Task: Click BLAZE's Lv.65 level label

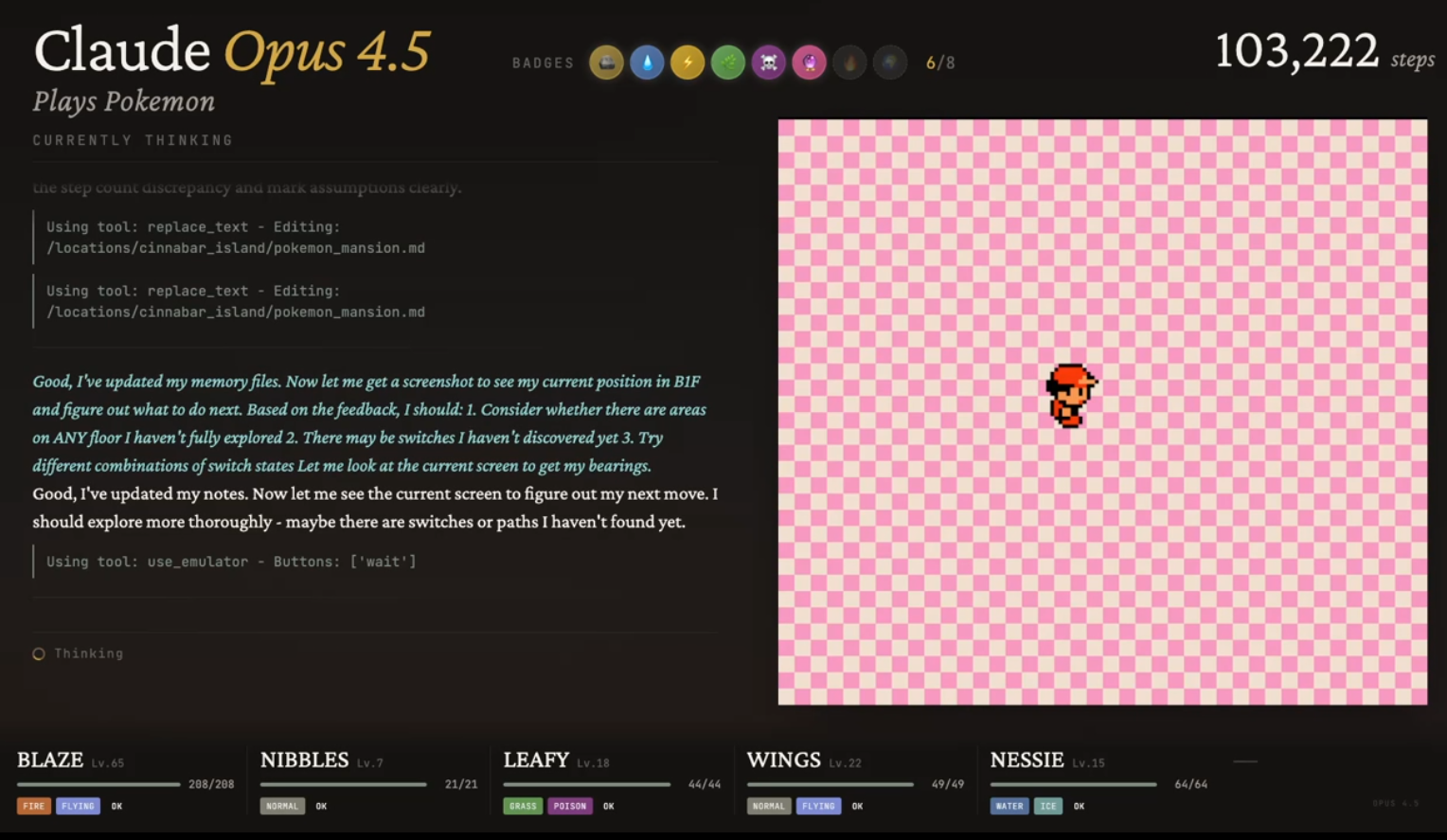Action: (108, 762)
